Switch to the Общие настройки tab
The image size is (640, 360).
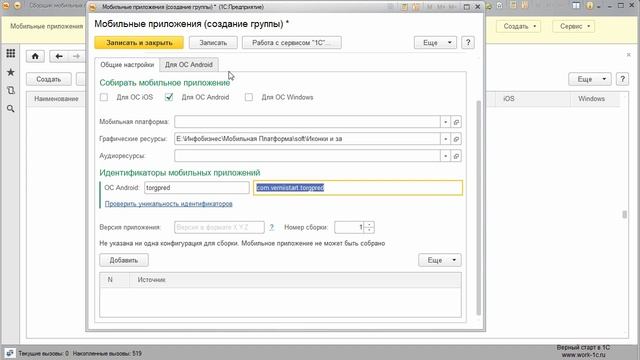click(x=127, y=64)
